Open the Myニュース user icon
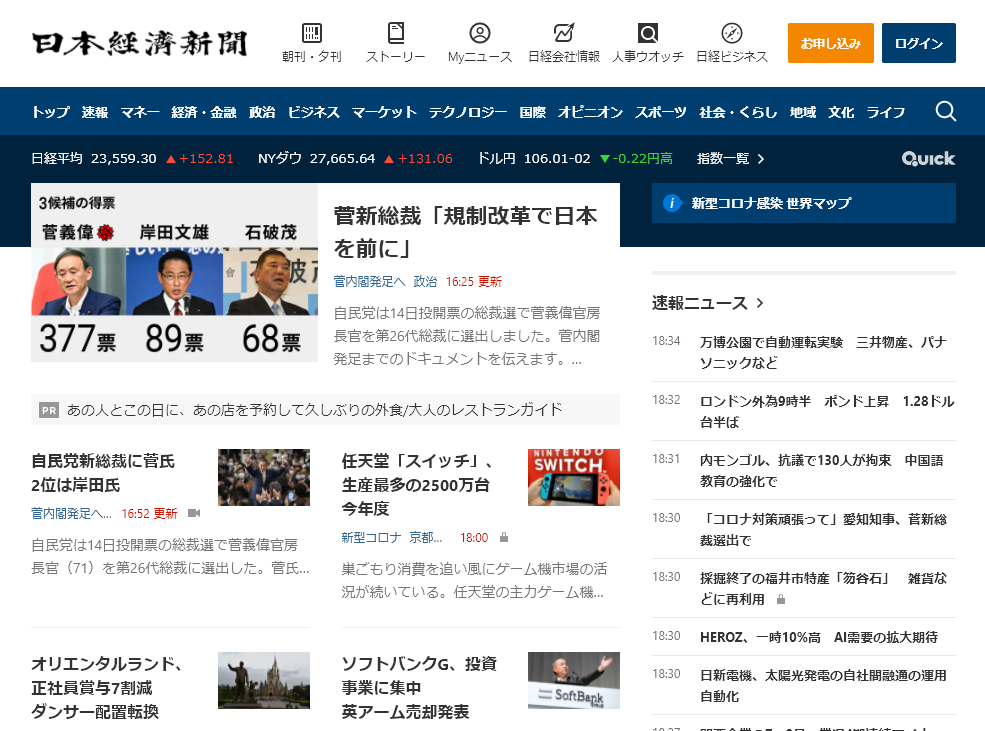 click(480, 33)
